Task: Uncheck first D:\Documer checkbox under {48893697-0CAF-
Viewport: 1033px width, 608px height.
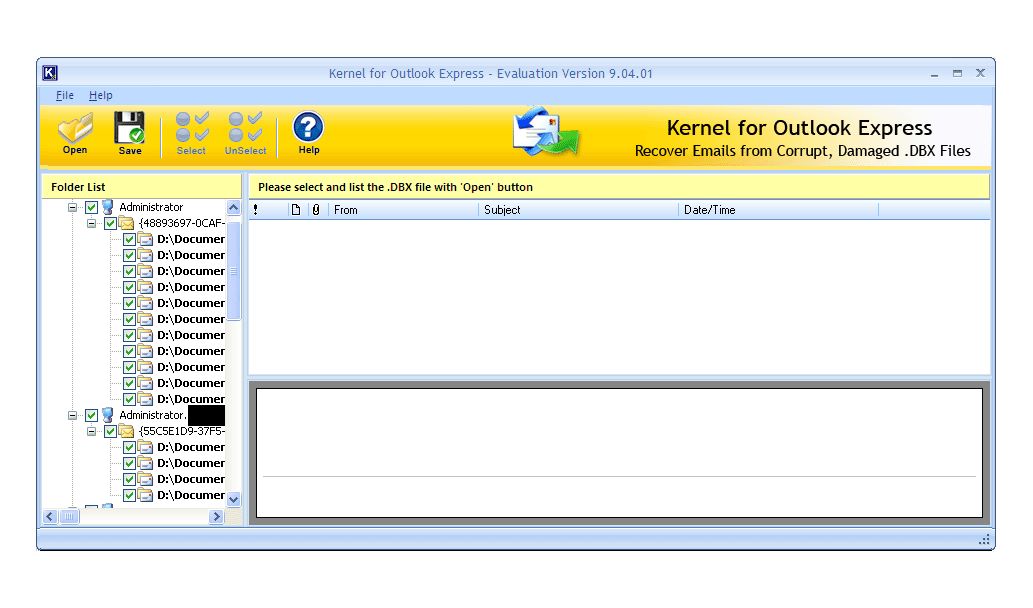Action: click(130, 239)
